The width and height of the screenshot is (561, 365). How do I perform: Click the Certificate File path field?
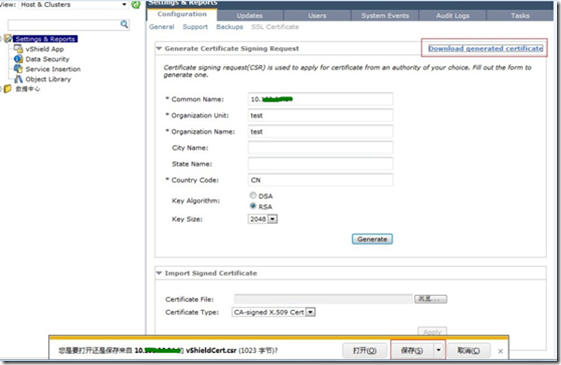[x=323, y=299]
